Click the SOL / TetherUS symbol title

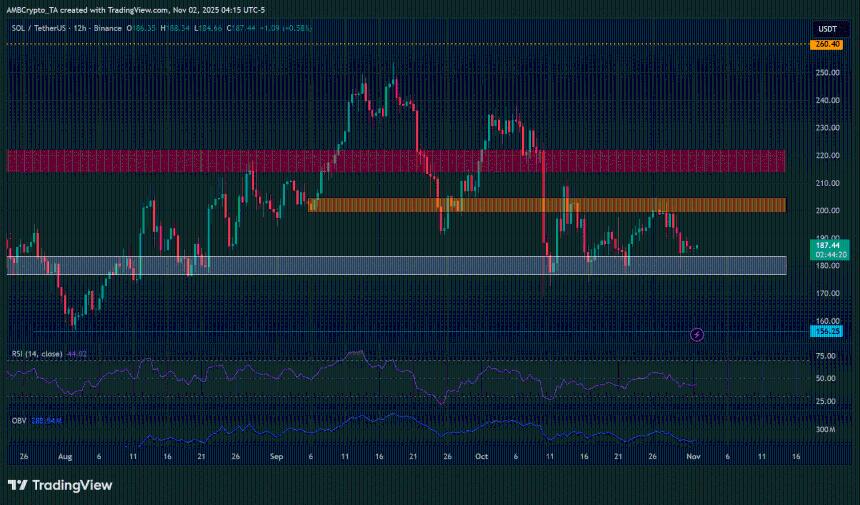pyautogui.click(x=41, y=31)
